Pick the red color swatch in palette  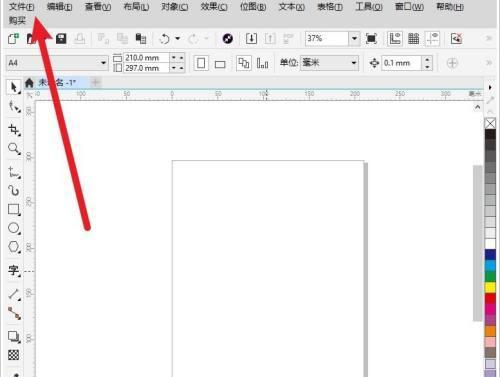tap(490, 298)
